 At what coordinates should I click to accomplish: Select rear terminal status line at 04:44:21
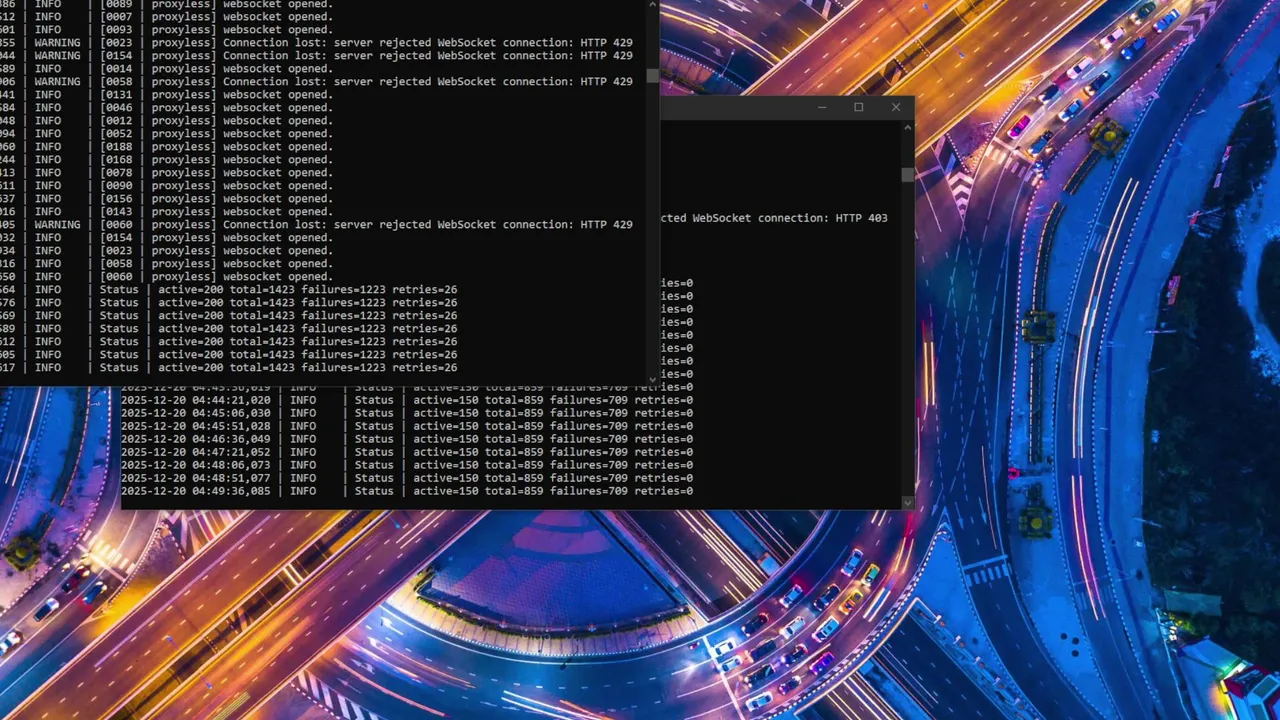407,400
